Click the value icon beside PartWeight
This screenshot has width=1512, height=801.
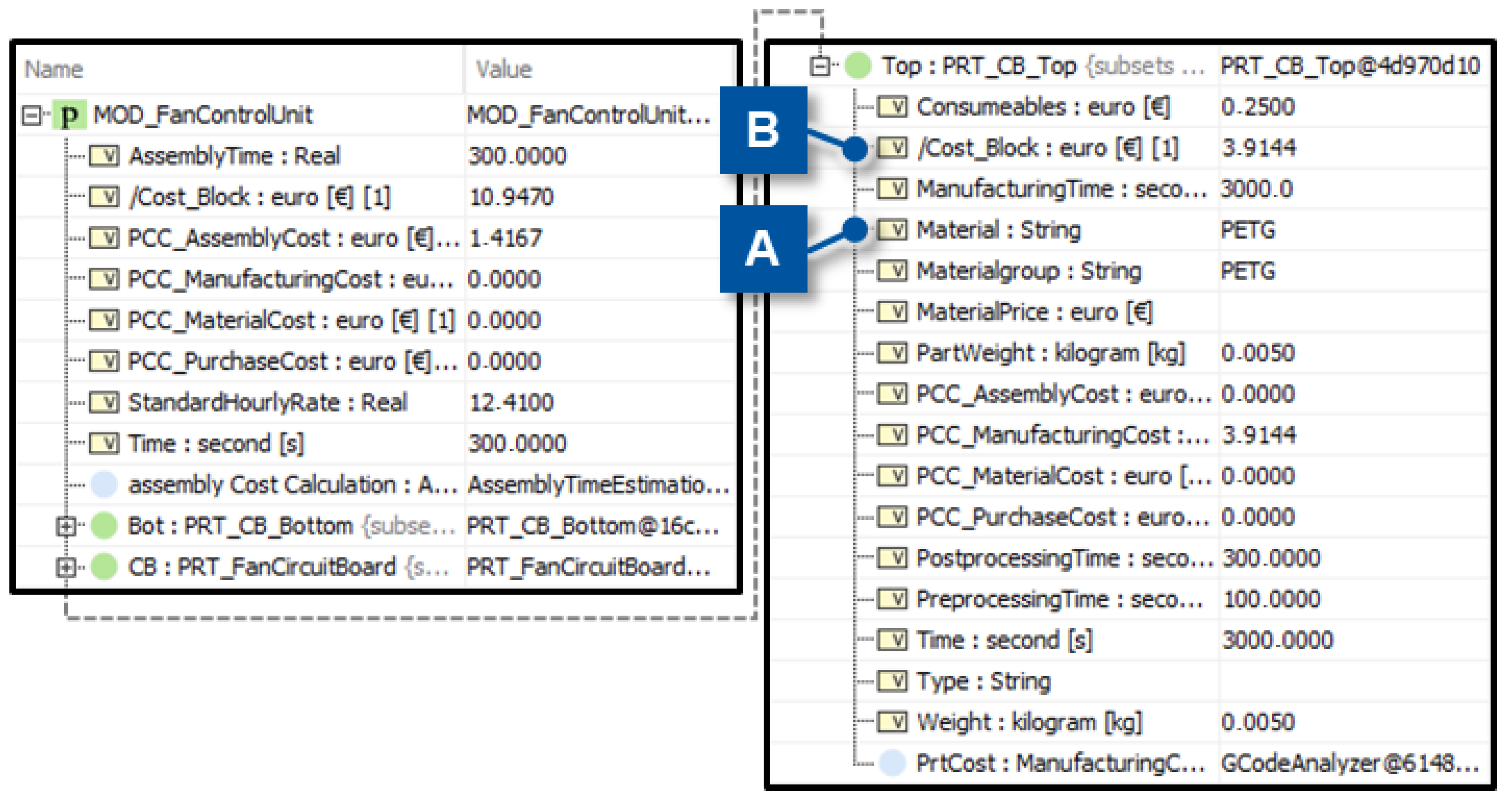[x=892, y=353]
